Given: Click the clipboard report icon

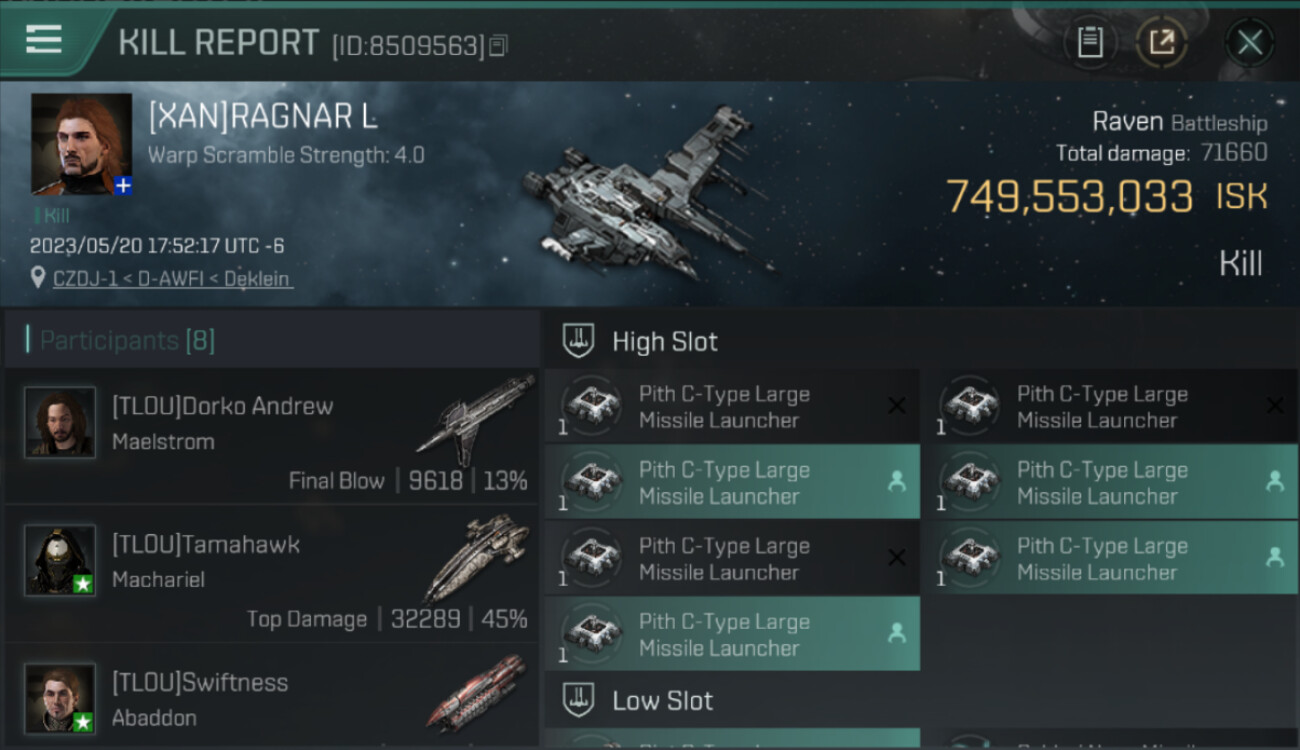Looking at the screenshot, I should [x=1090, y=42].
